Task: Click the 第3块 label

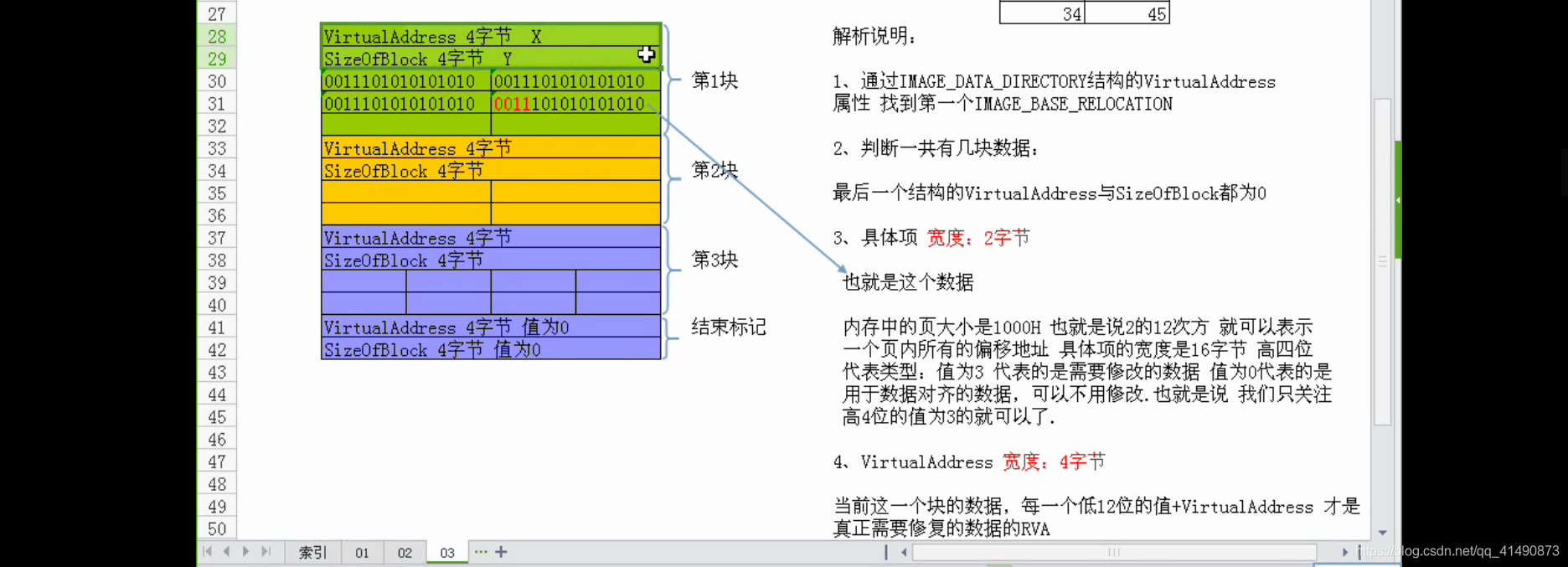Action: (714, 260)
